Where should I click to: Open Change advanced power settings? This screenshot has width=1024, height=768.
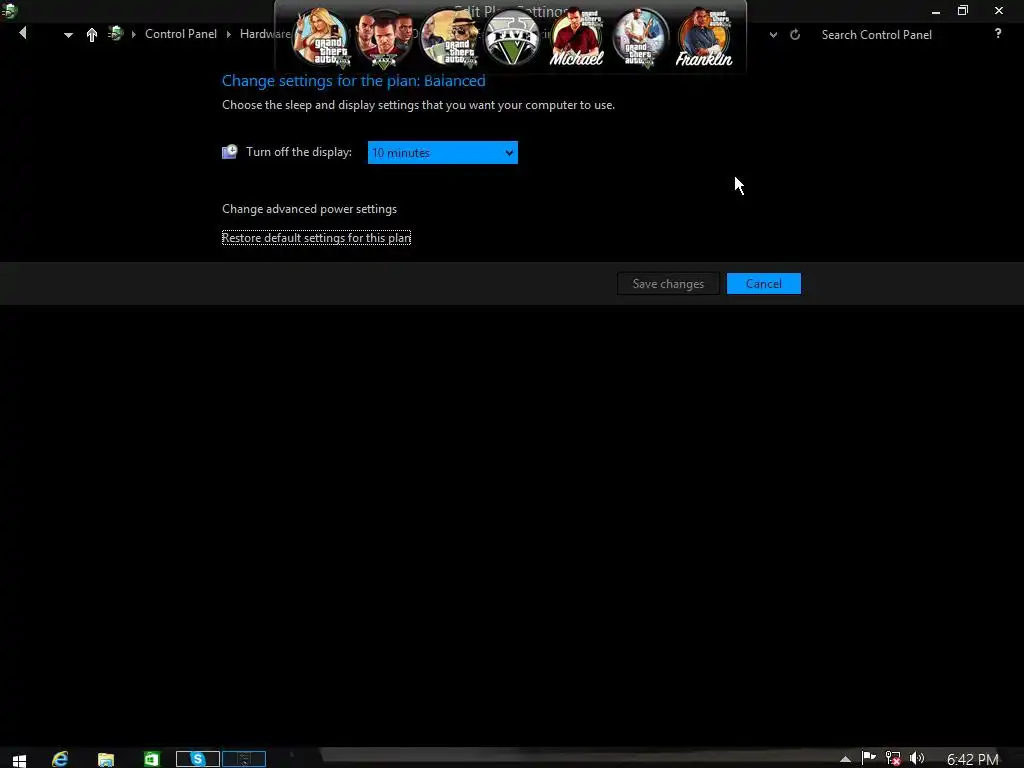click(310, 209)
